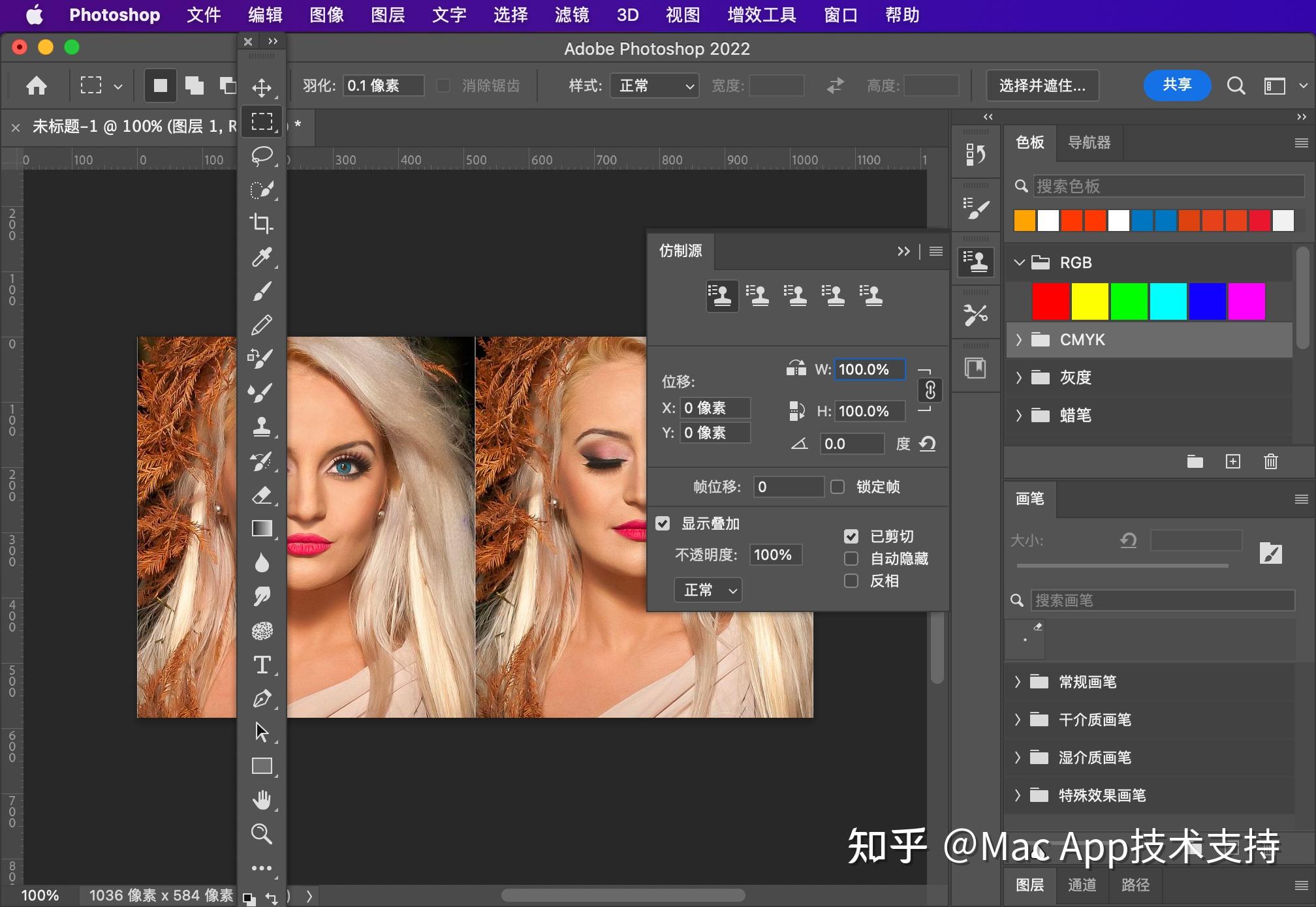Select the Type tool
Viewport: 1316px width, 907px height.
click(262, 665)
